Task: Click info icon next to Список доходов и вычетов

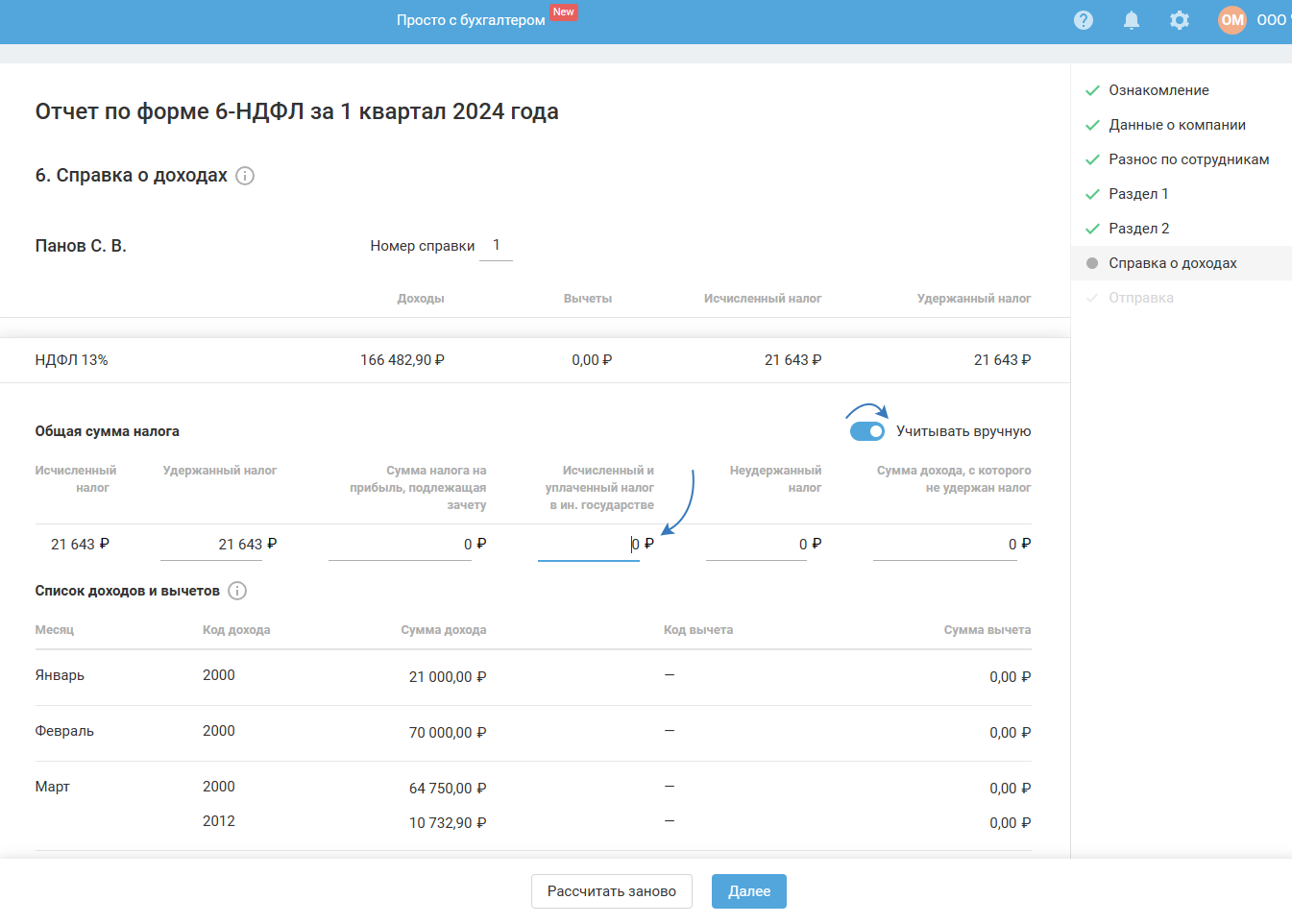Action: 237,591
